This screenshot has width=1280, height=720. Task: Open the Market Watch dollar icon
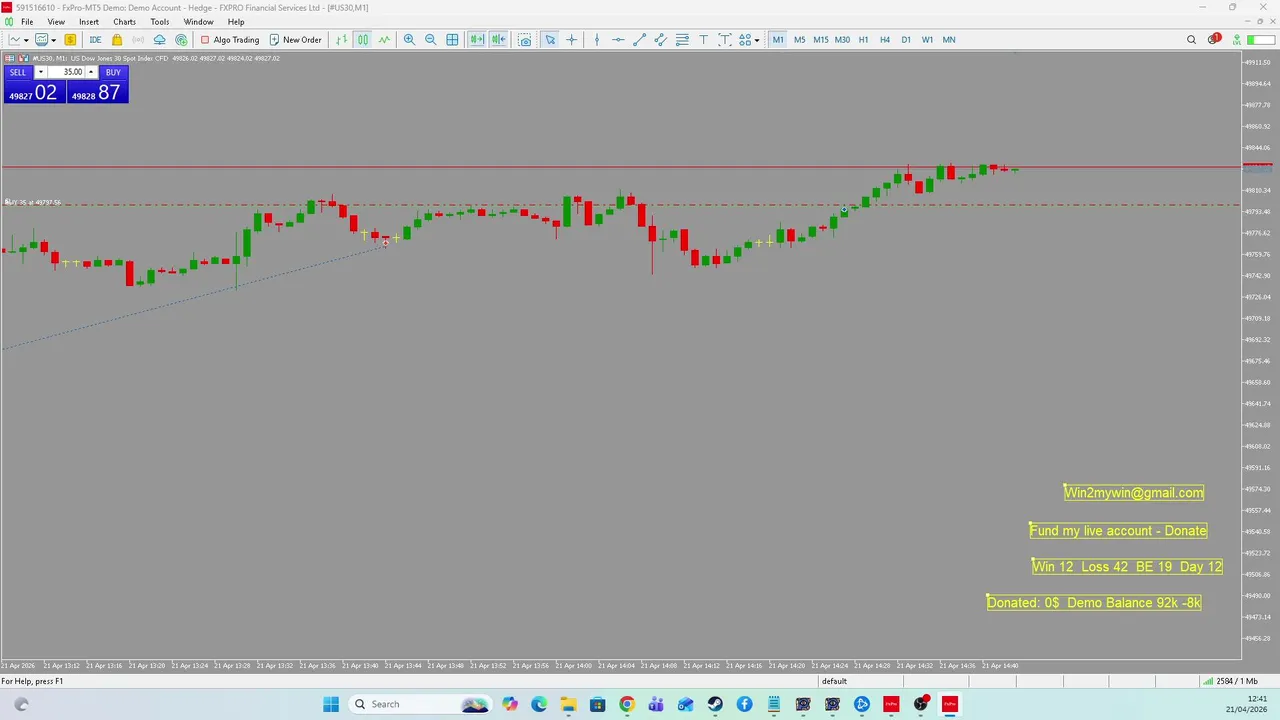pyautogui.click(x=70, y=40)
